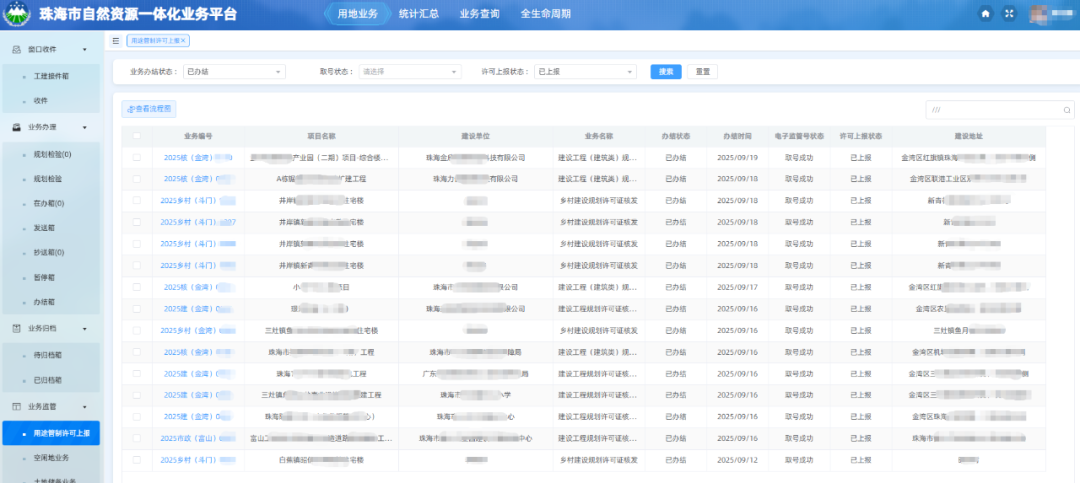This screenshot has height=483, width=1080.
Task: Click the 业务归档 archive icon in the sidebar
Action: point(17,328)
